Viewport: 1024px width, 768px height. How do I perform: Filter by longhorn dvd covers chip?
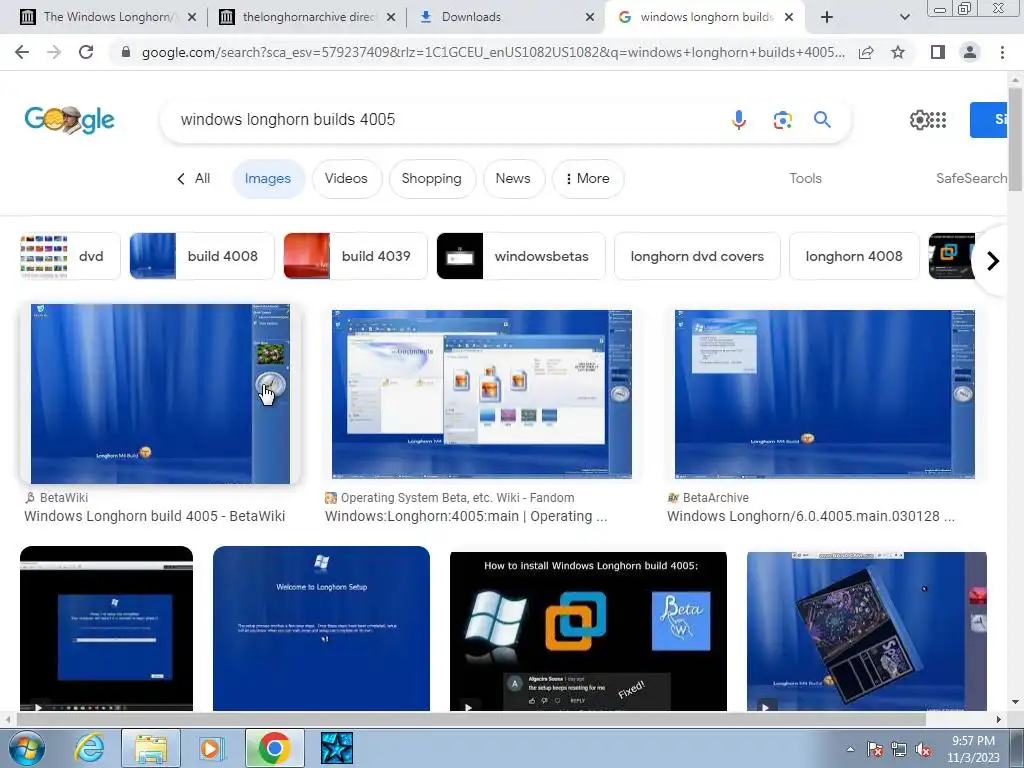697,256
